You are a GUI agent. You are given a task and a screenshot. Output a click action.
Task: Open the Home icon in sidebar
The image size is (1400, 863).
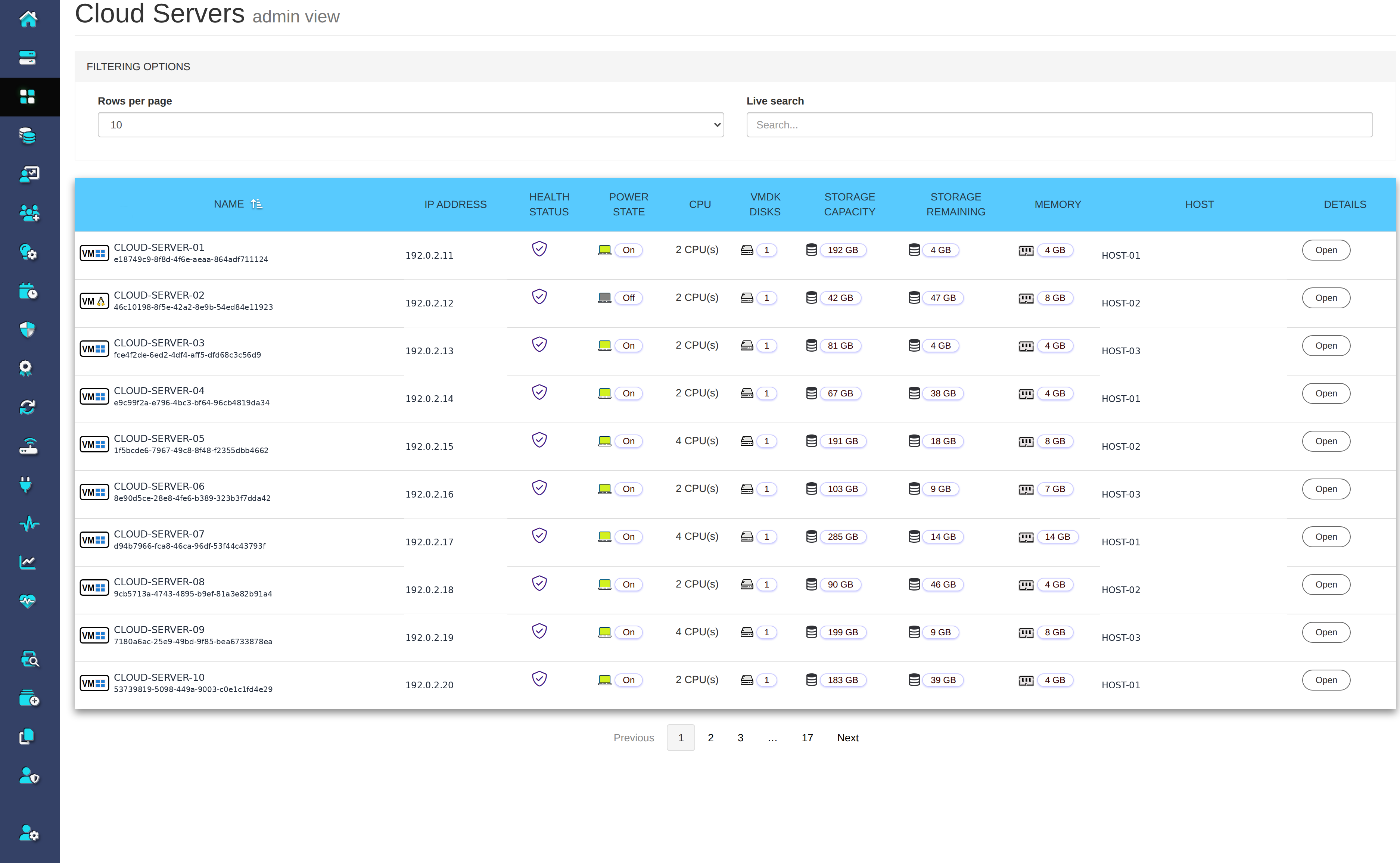(x=28, y=19)
